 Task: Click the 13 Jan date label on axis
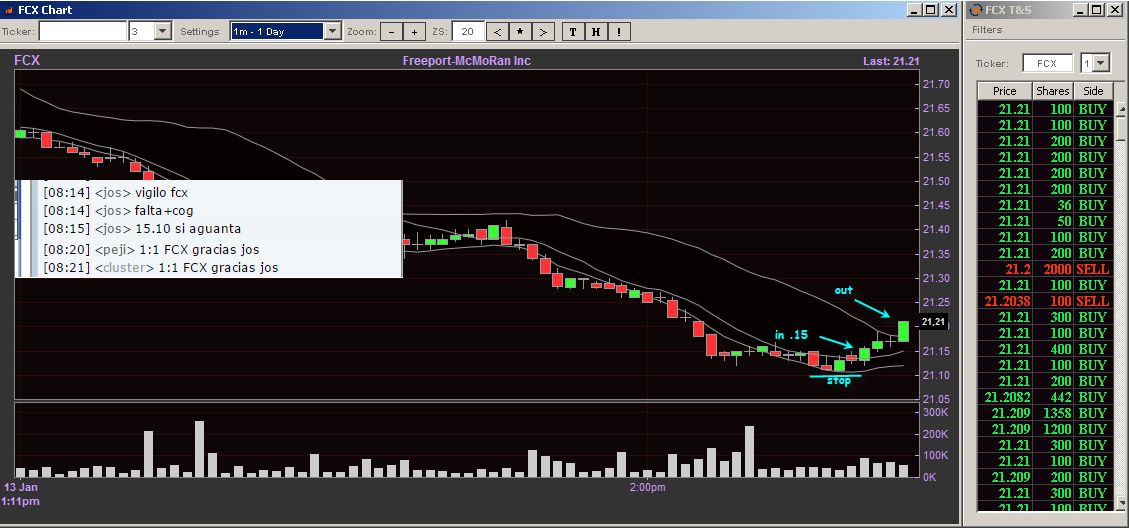19,488
